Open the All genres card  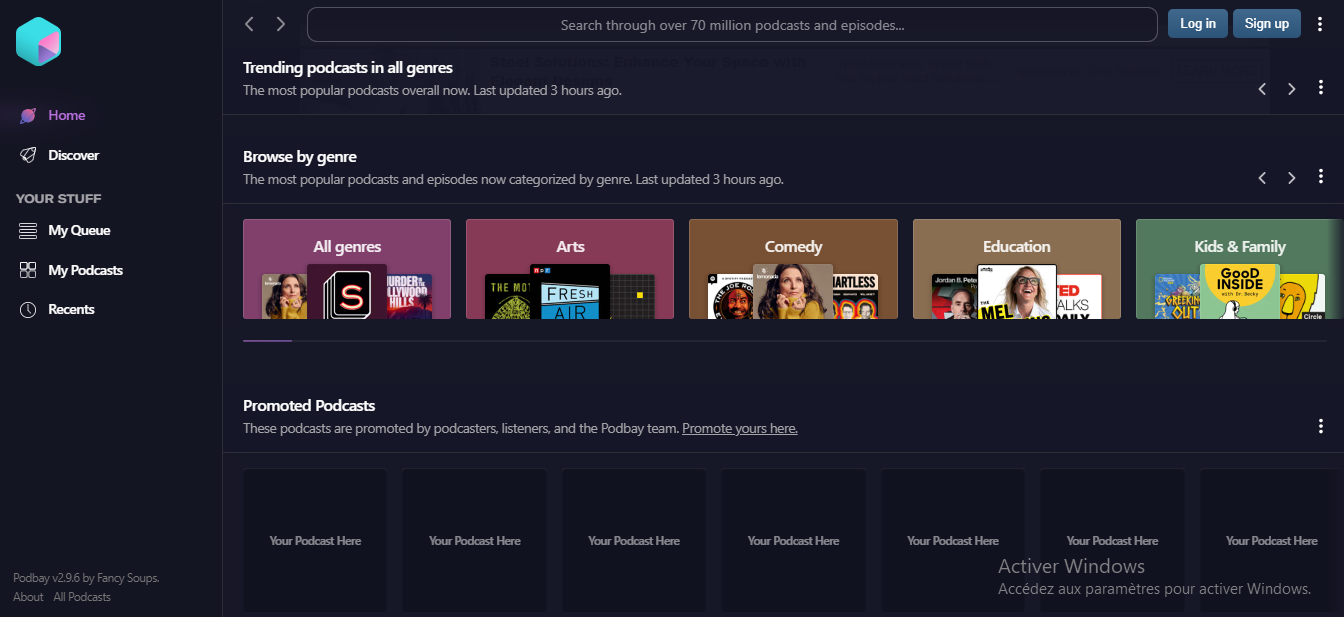coord(347,269)
